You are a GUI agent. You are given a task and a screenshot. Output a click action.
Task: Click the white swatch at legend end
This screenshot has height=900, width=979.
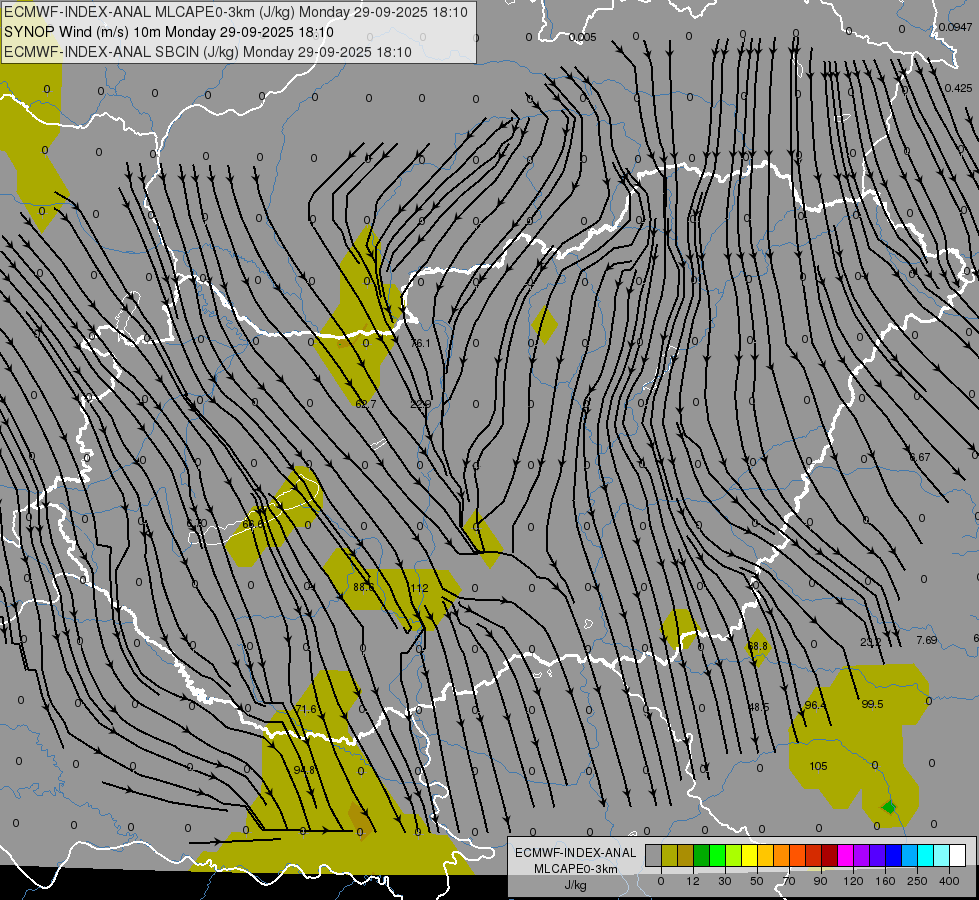(958, 855)
